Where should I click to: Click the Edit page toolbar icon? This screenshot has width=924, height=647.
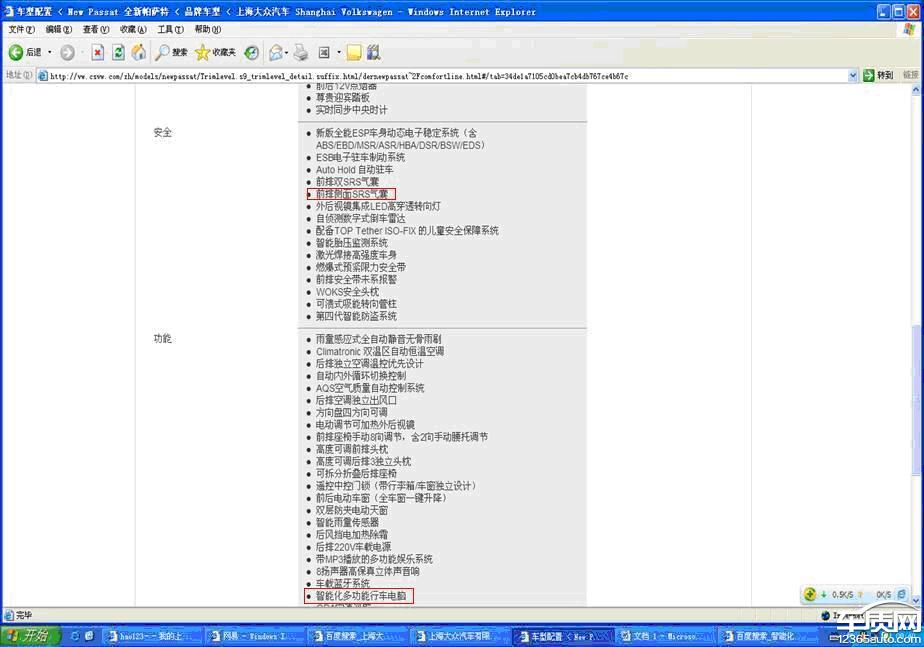[x=324, y=52]
